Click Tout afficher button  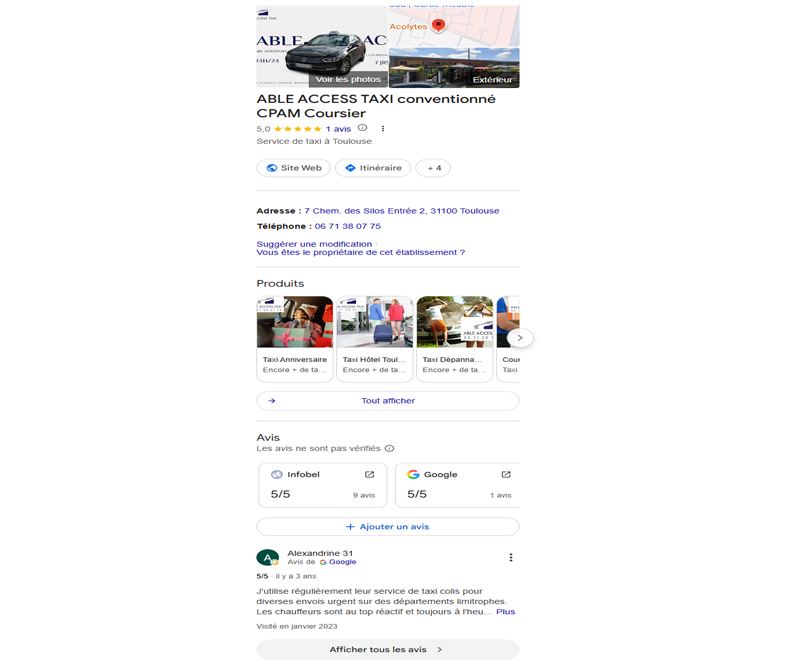(x=388, y=401)
